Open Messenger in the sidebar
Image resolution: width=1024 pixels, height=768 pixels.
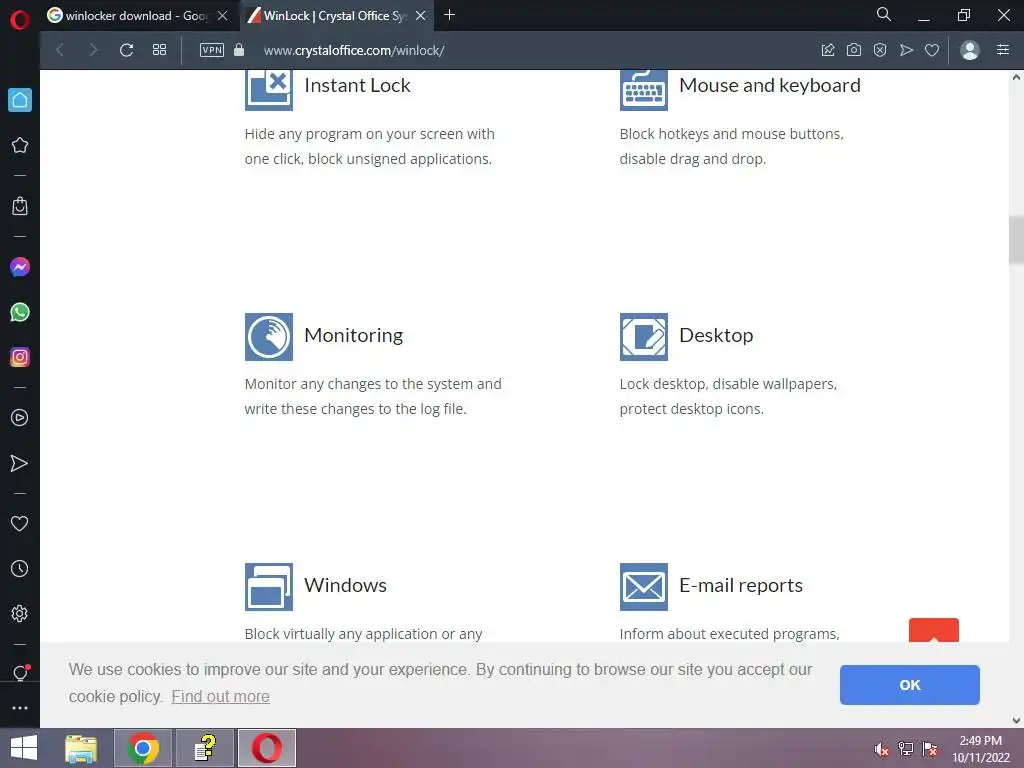tap(20, 267)
